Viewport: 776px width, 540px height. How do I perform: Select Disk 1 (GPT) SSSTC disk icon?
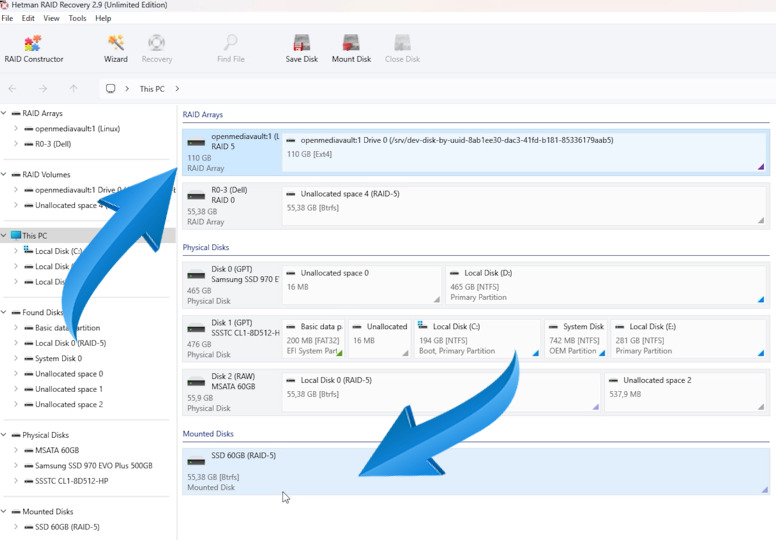(196, 329)
